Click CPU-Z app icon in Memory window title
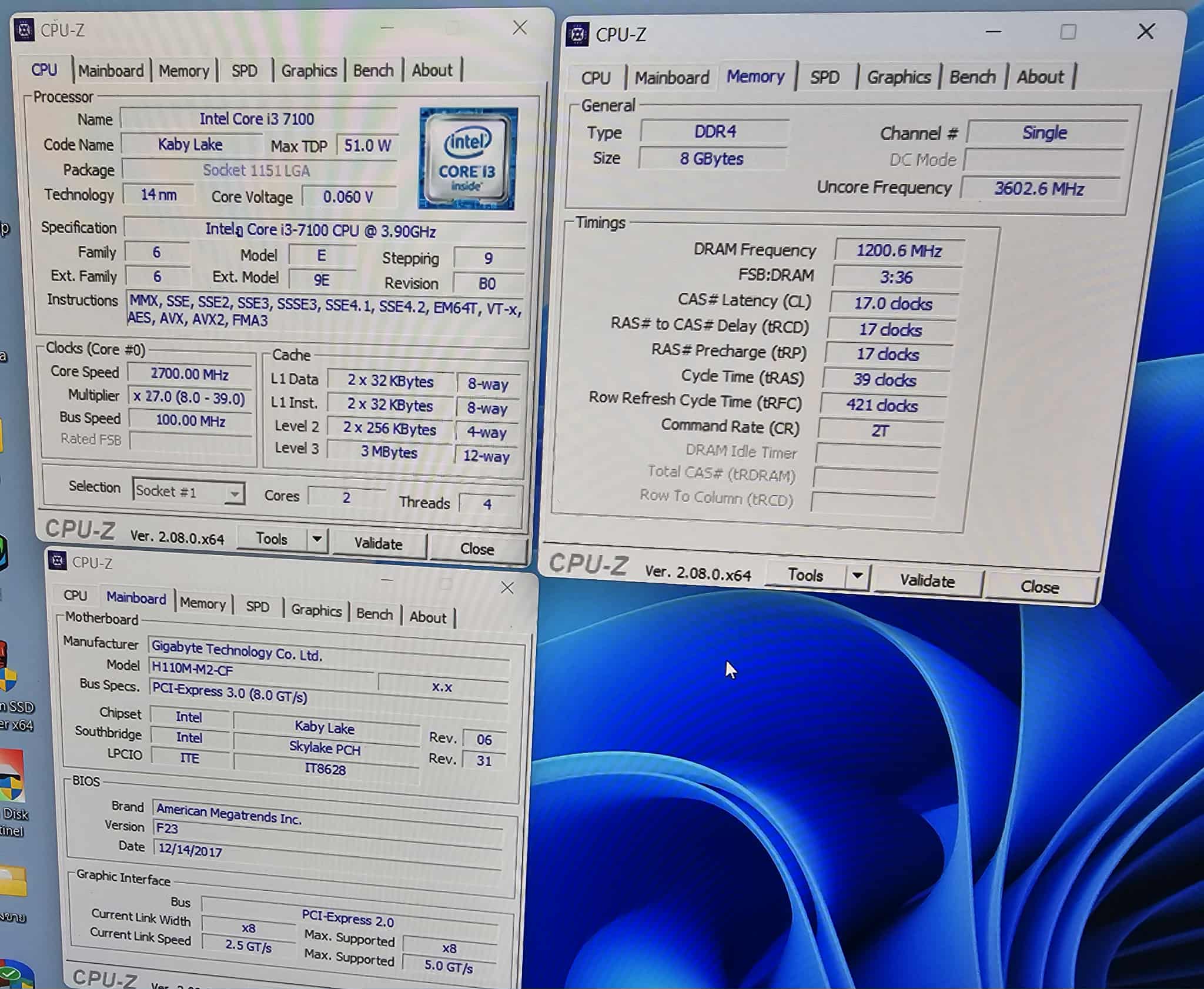This screenshot has height=989, width=1204. [577, 35]
